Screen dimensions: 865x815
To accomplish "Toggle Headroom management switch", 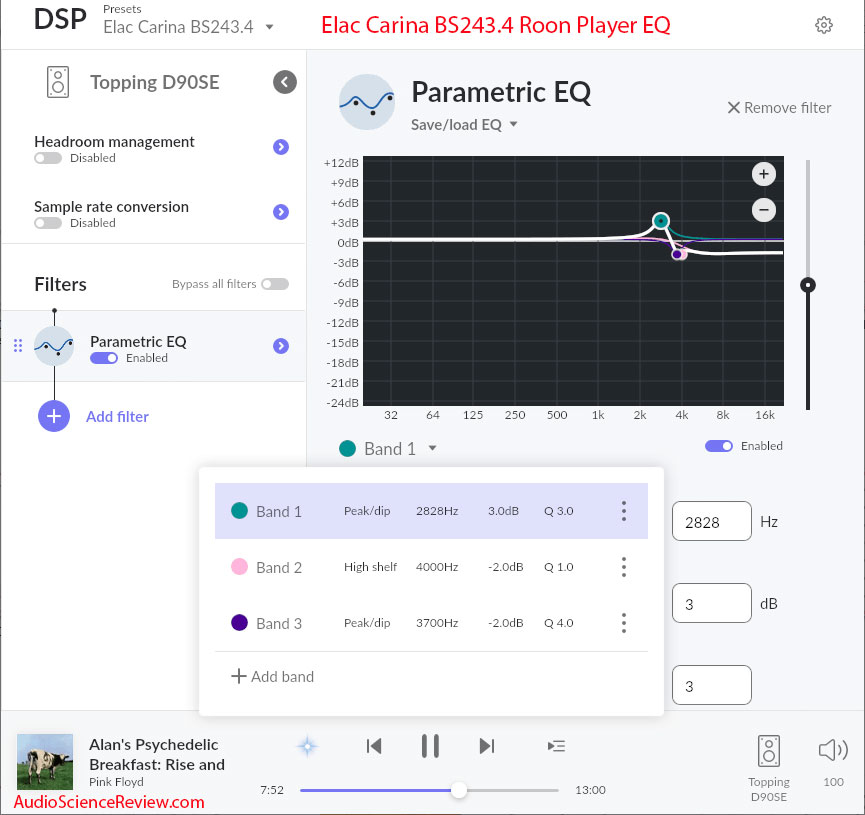I will [x=47, y=158].
